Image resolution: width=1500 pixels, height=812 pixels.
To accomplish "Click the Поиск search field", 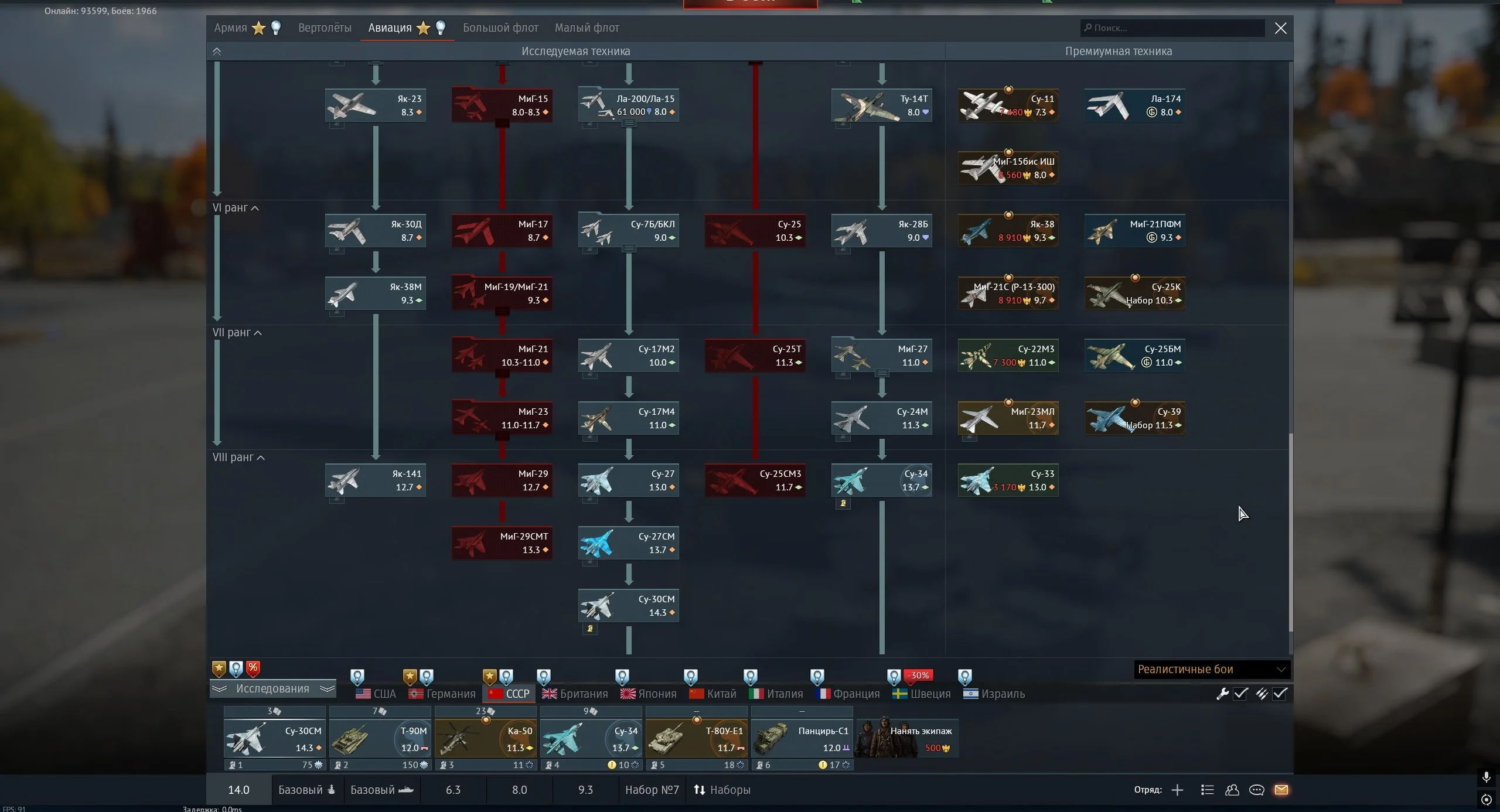I will pyautogui.click(x=1172, y=28).
